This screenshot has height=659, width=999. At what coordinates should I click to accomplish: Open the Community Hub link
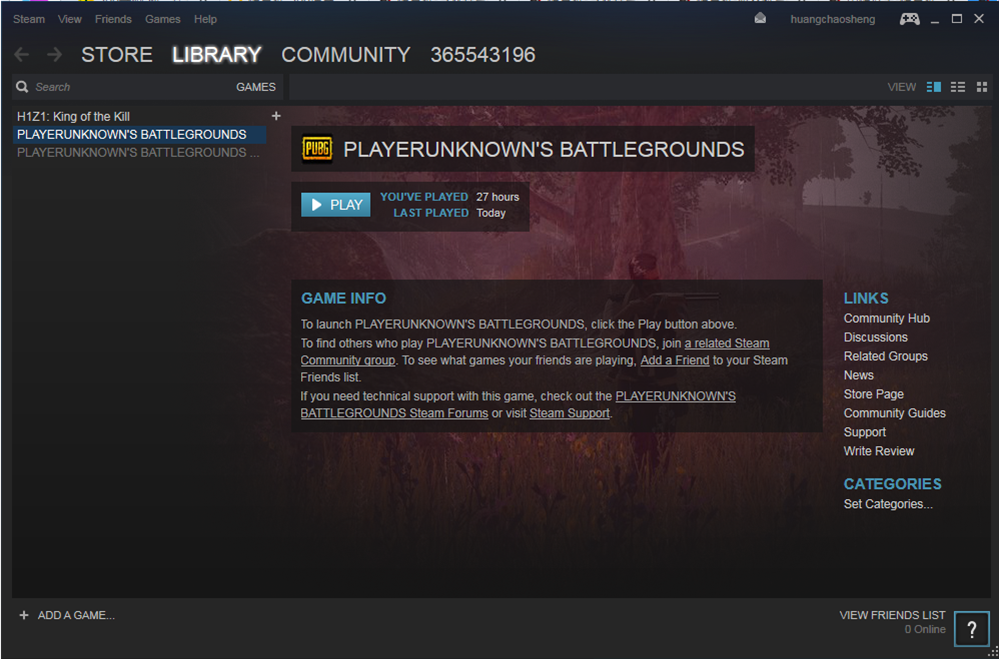[x=886, y=318]
